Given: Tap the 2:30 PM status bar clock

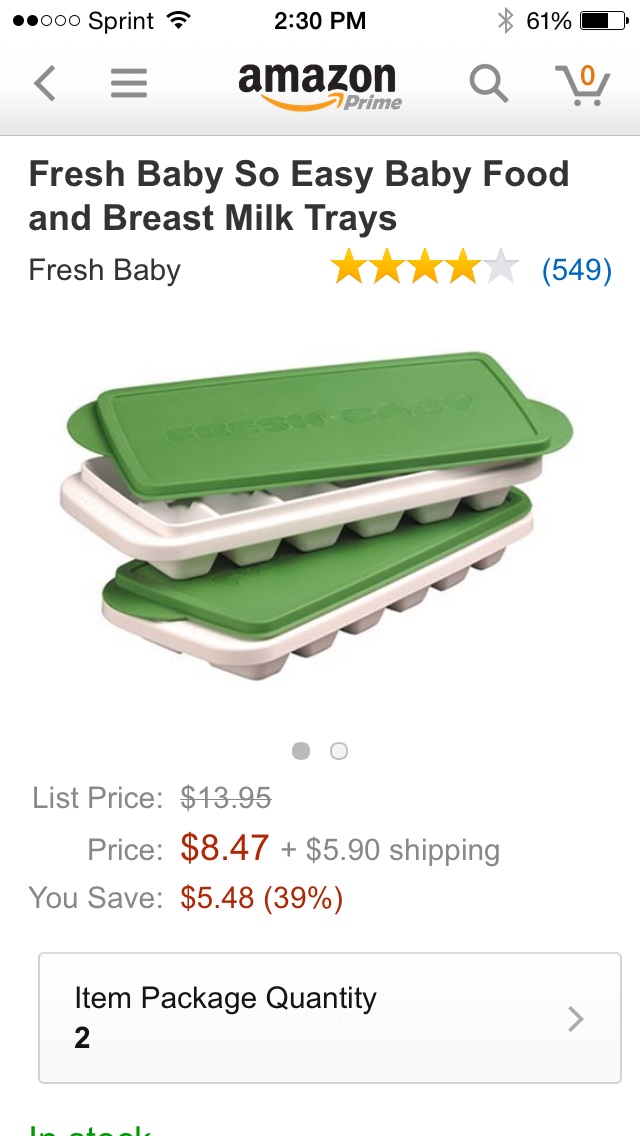Looking at the screenshot, I should [x=320, y=20].
